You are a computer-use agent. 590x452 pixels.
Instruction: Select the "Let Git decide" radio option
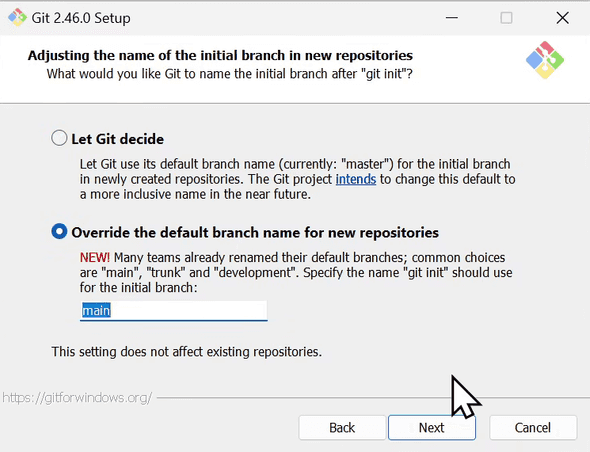pos(59,138)
